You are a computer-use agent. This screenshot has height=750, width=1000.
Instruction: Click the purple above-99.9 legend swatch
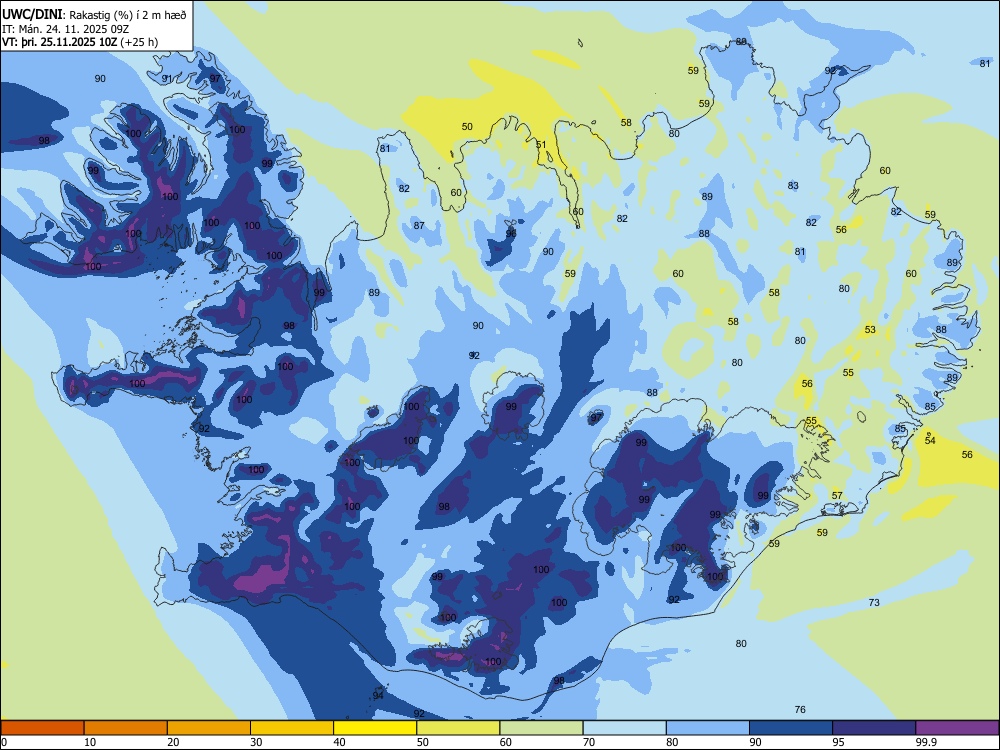(957, 728)
